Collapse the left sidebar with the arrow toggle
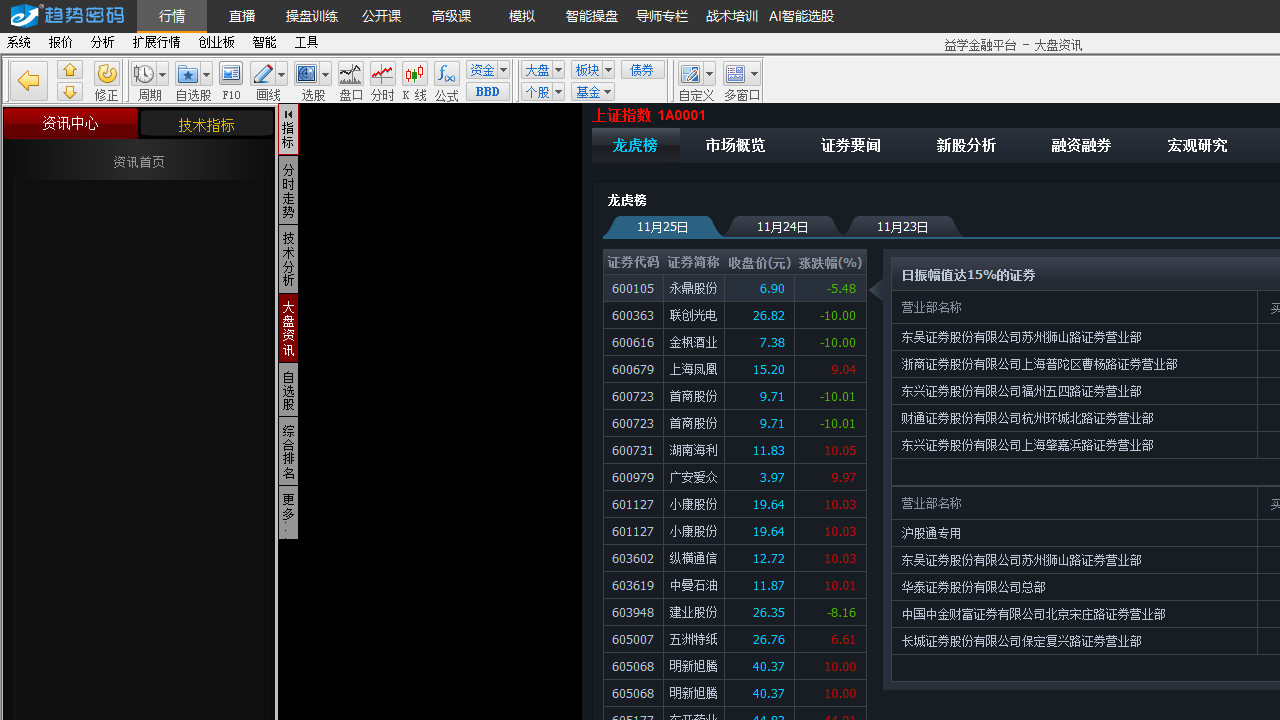 [x=288, y=114]
